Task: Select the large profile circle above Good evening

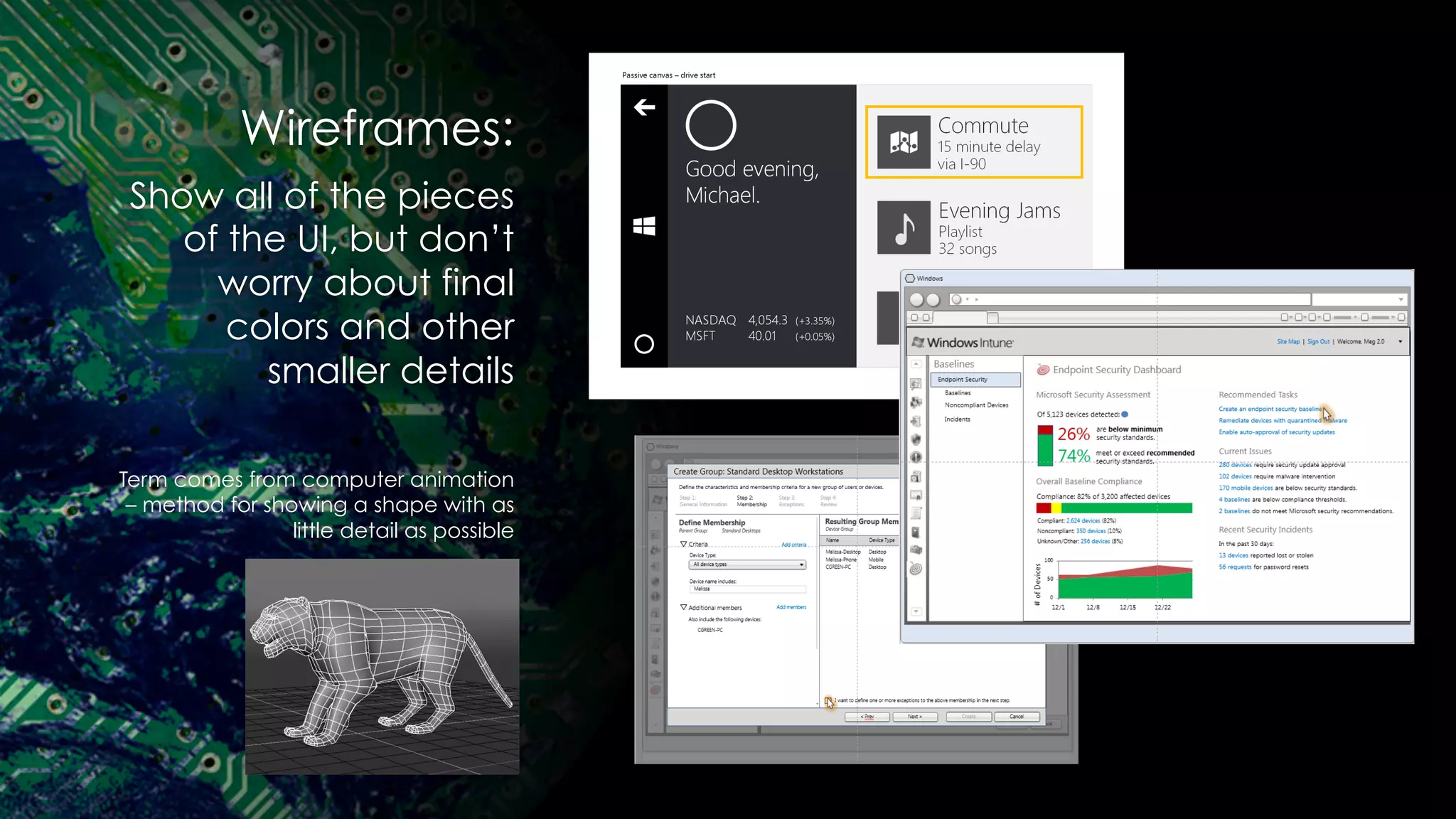Action: tap(711, 125)
